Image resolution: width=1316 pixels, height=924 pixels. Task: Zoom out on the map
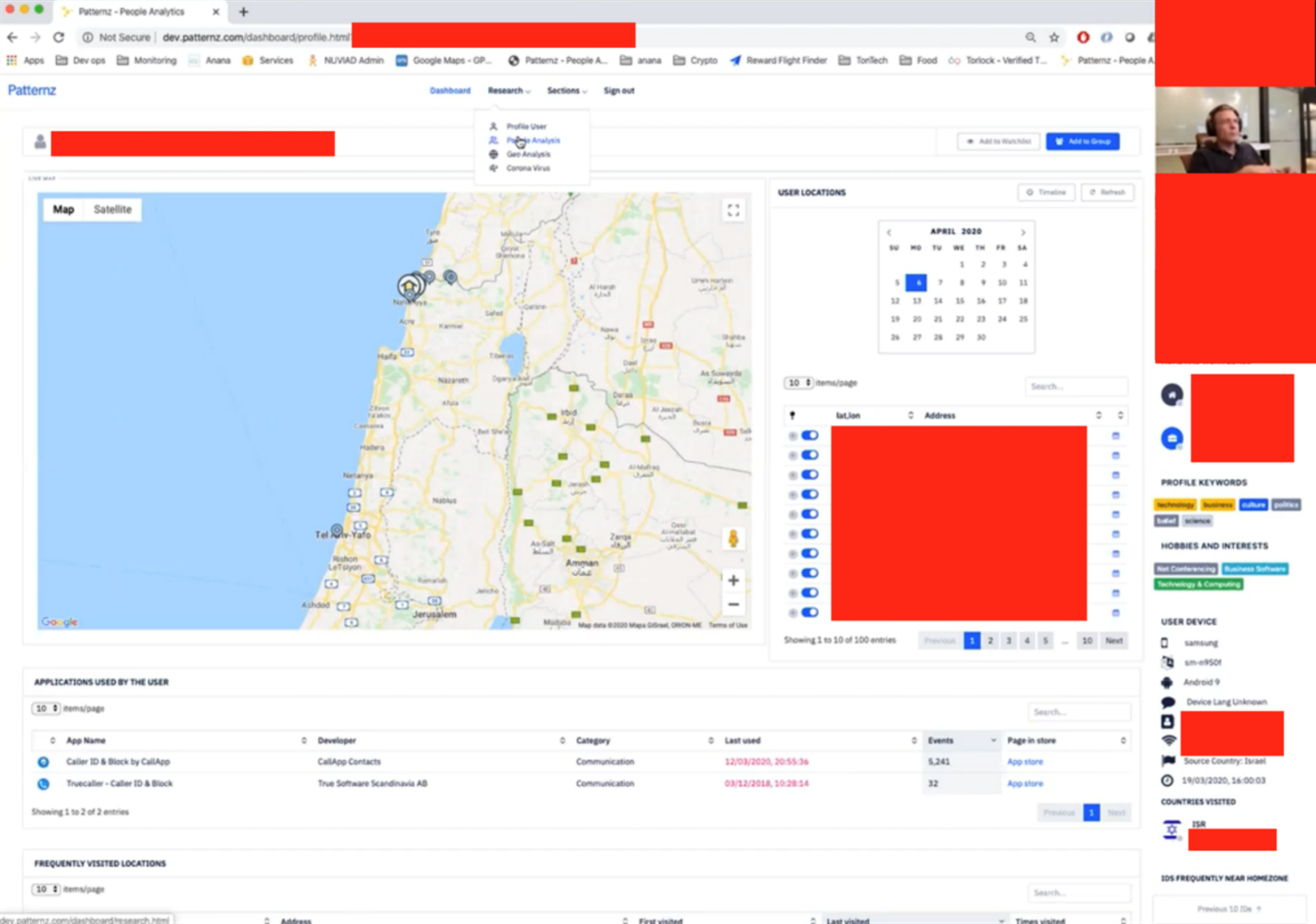point(733,605)
